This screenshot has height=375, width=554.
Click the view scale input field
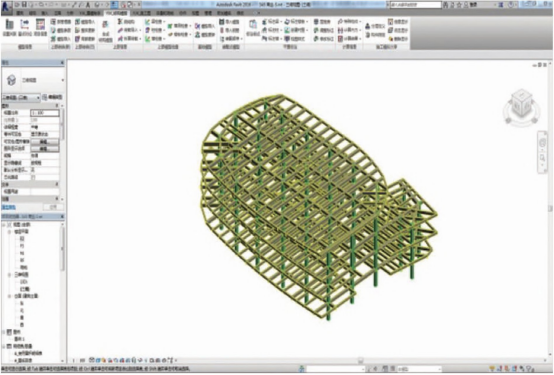(x=45, y=113)
